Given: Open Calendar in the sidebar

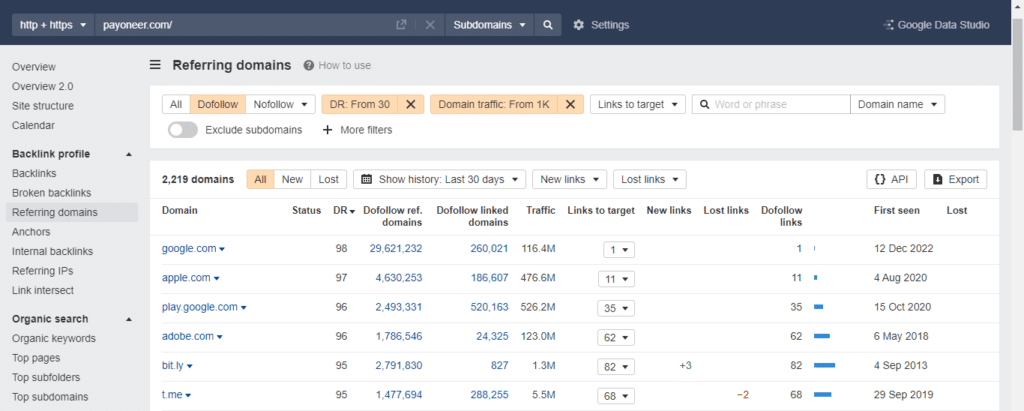Looking at the screenshot, I should click(x=33, y=125).
